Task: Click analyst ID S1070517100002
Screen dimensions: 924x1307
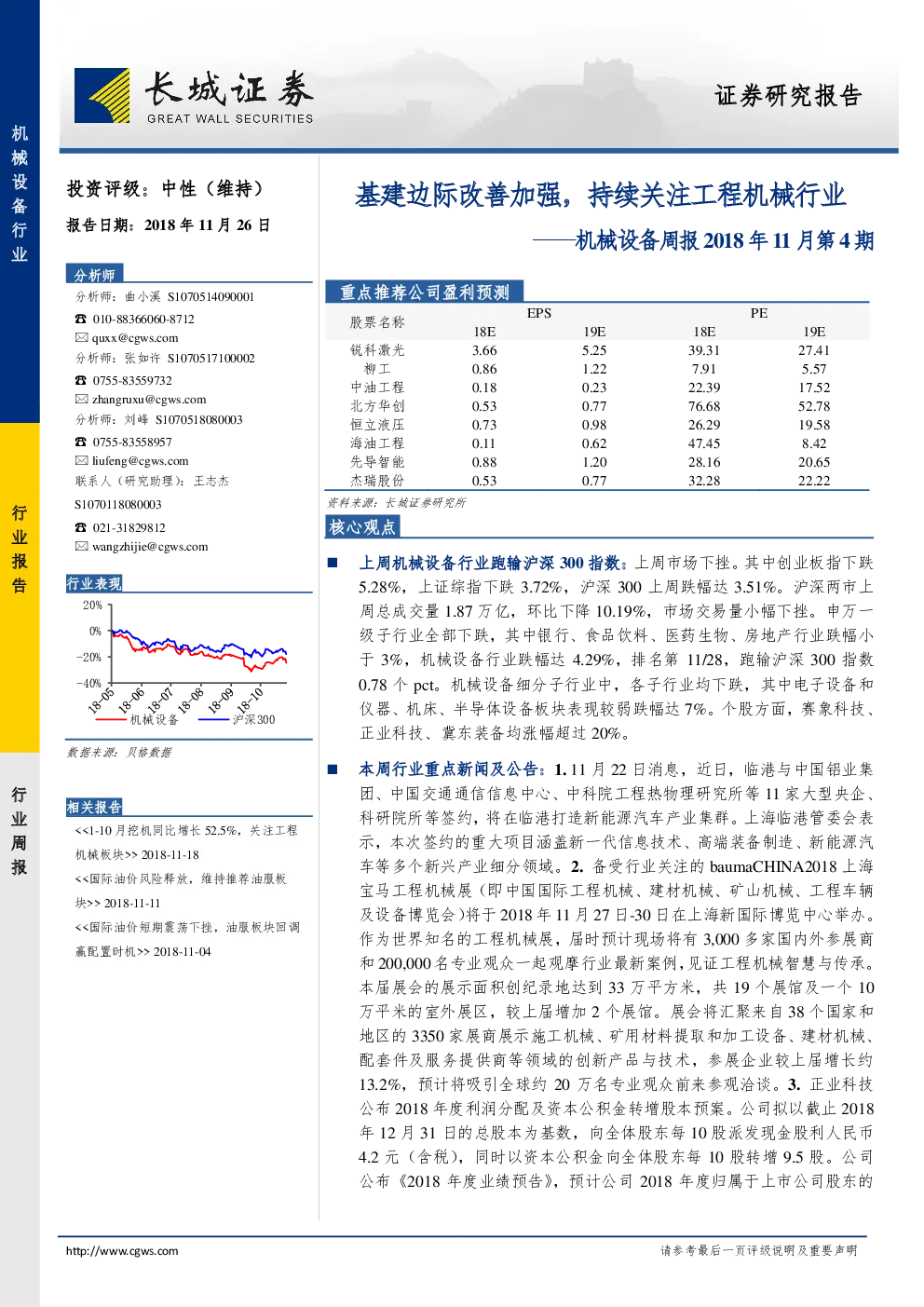Action: (211, 358)
